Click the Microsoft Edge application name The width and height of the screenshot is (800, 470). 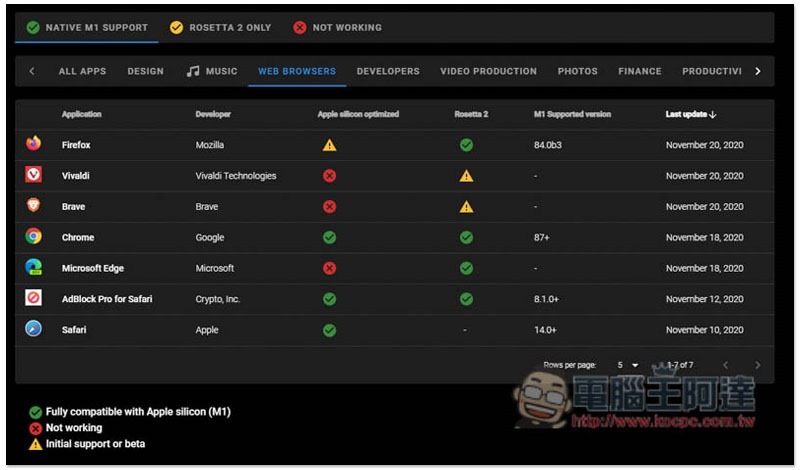(93, 268)
